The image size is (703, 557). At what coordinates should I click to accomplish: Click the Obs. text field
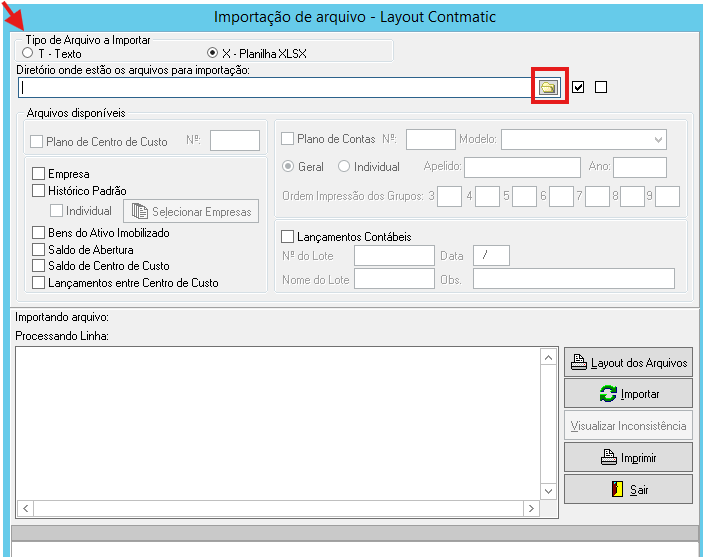pos(574,278)
